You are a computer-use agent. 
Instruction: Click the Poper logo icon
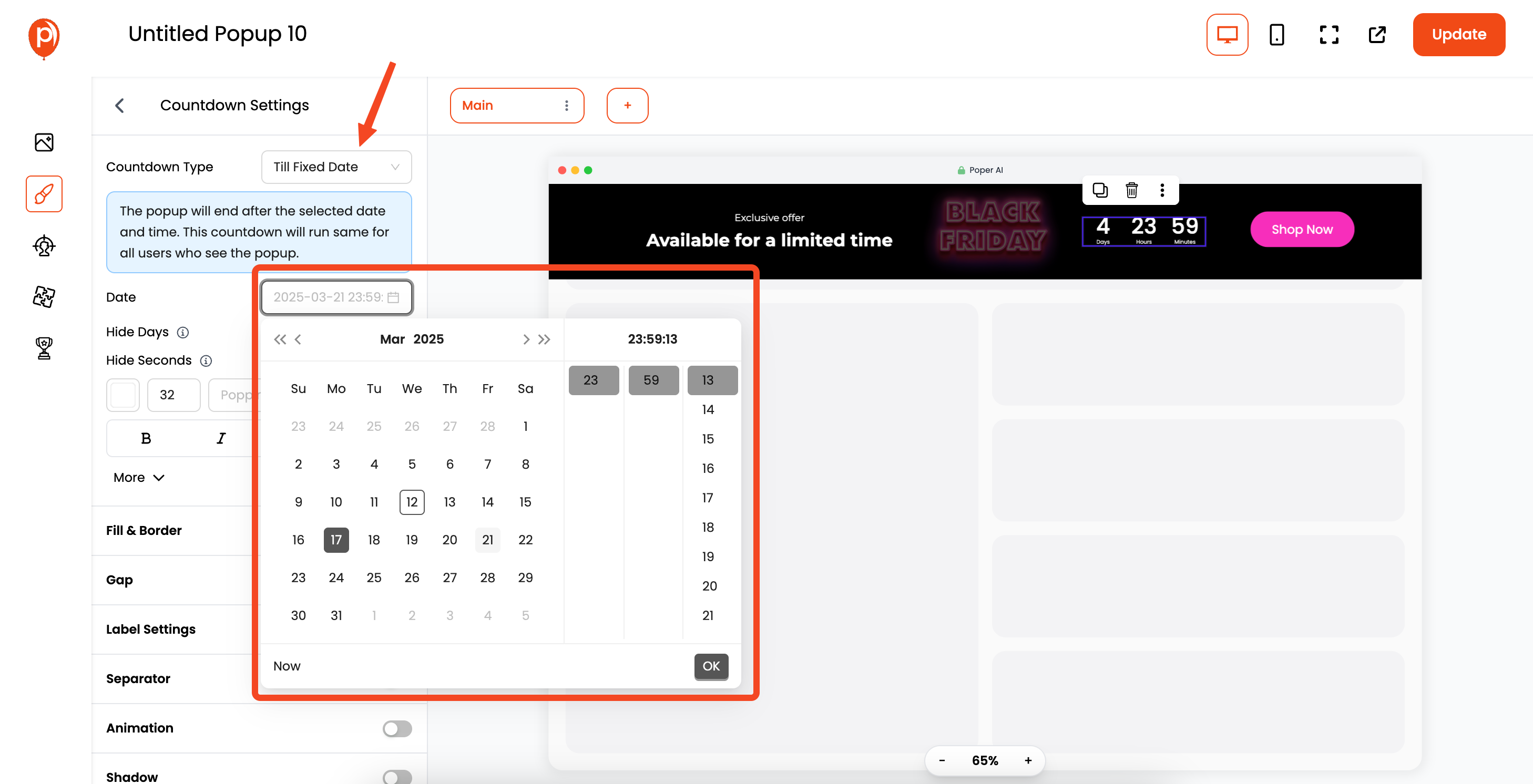pyautogui.click(x=44, y=38)
